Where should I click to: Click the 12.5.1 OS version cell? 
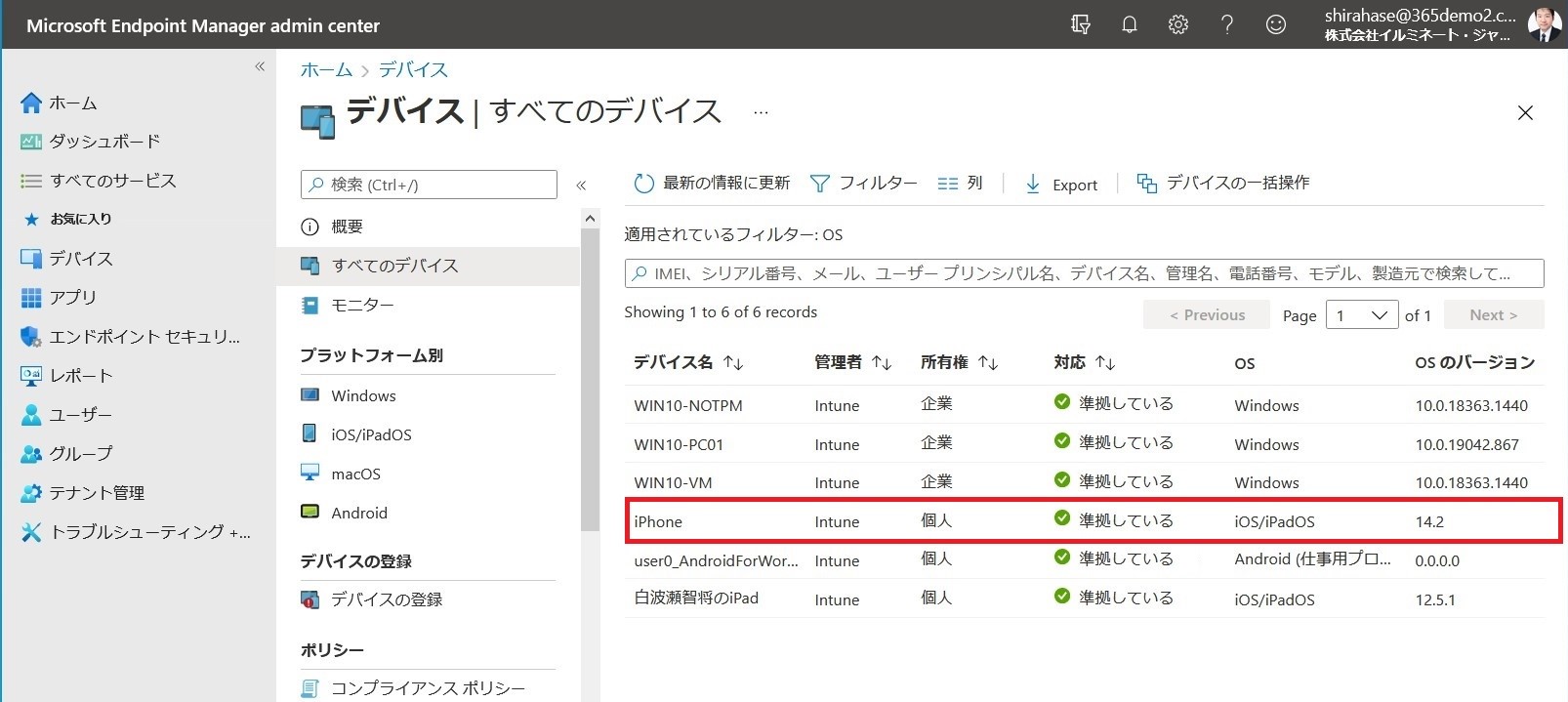[1435, 599]
